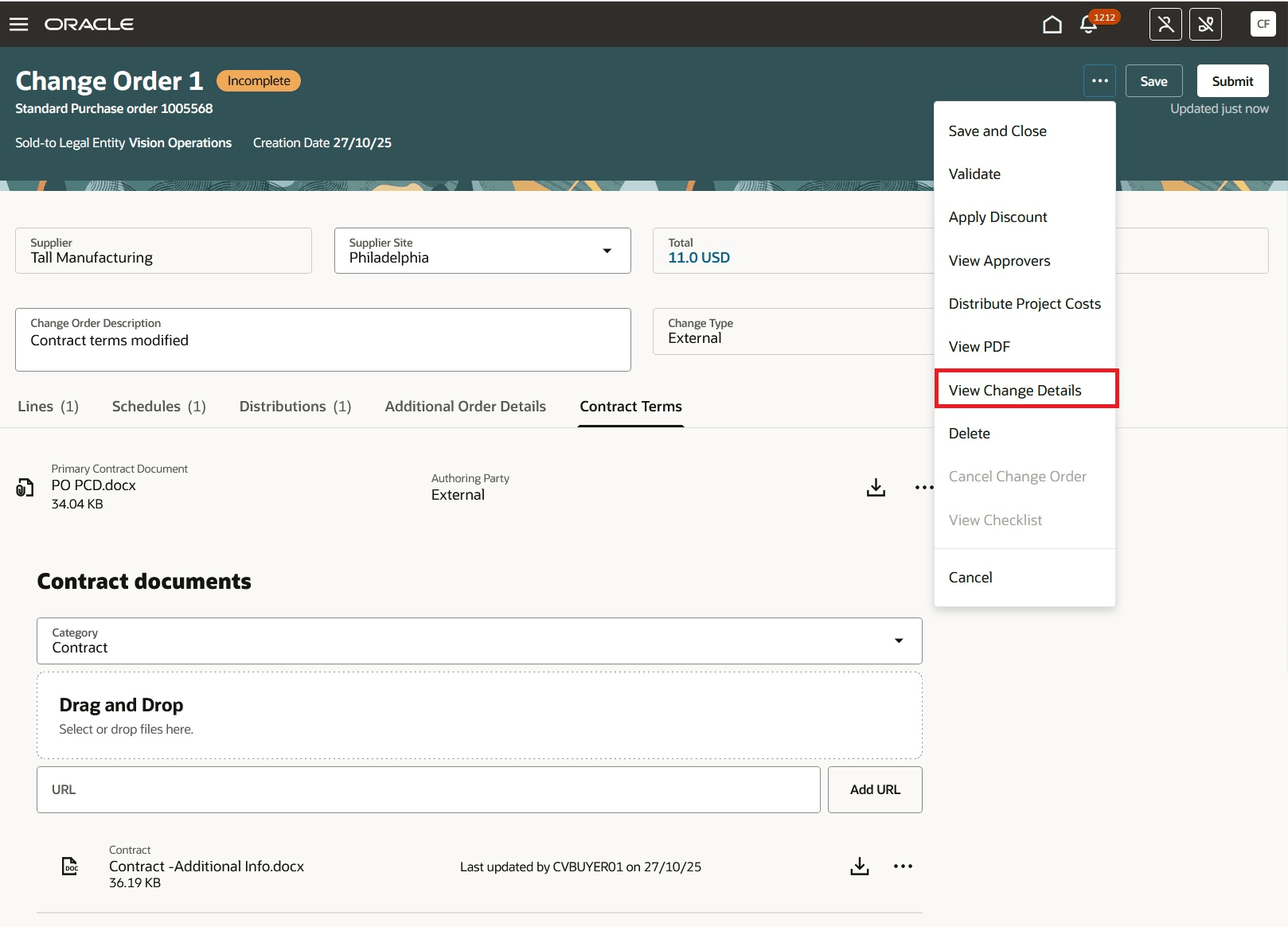Open the navigation hamburger menu
The height and width of the screenshot is (927, 1288).
point(18,24)
